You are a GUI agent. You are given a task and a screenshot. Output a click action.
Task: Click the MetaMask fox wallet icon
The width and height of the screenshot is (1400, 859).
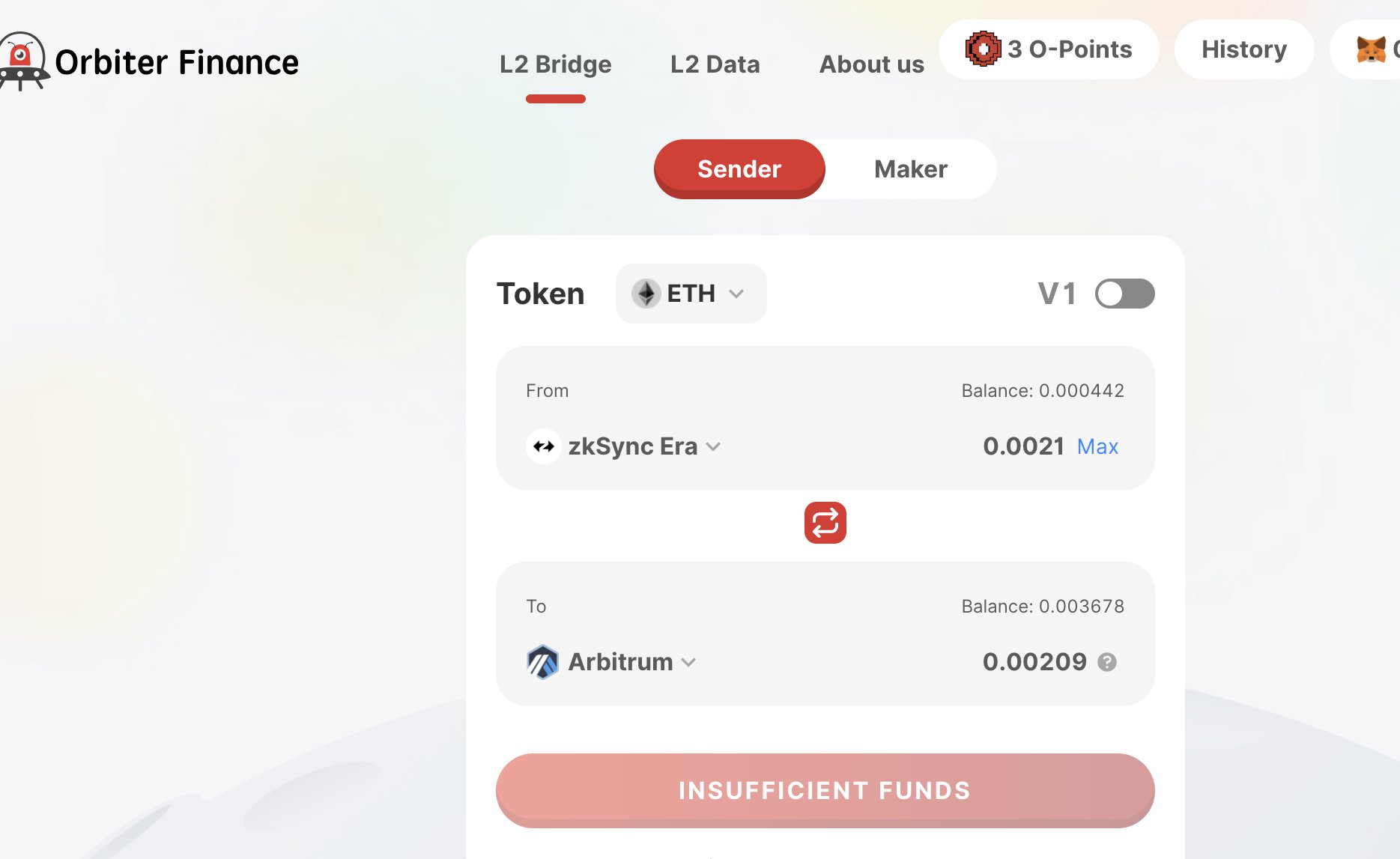pyautogui.click(x=1371, y=50)
